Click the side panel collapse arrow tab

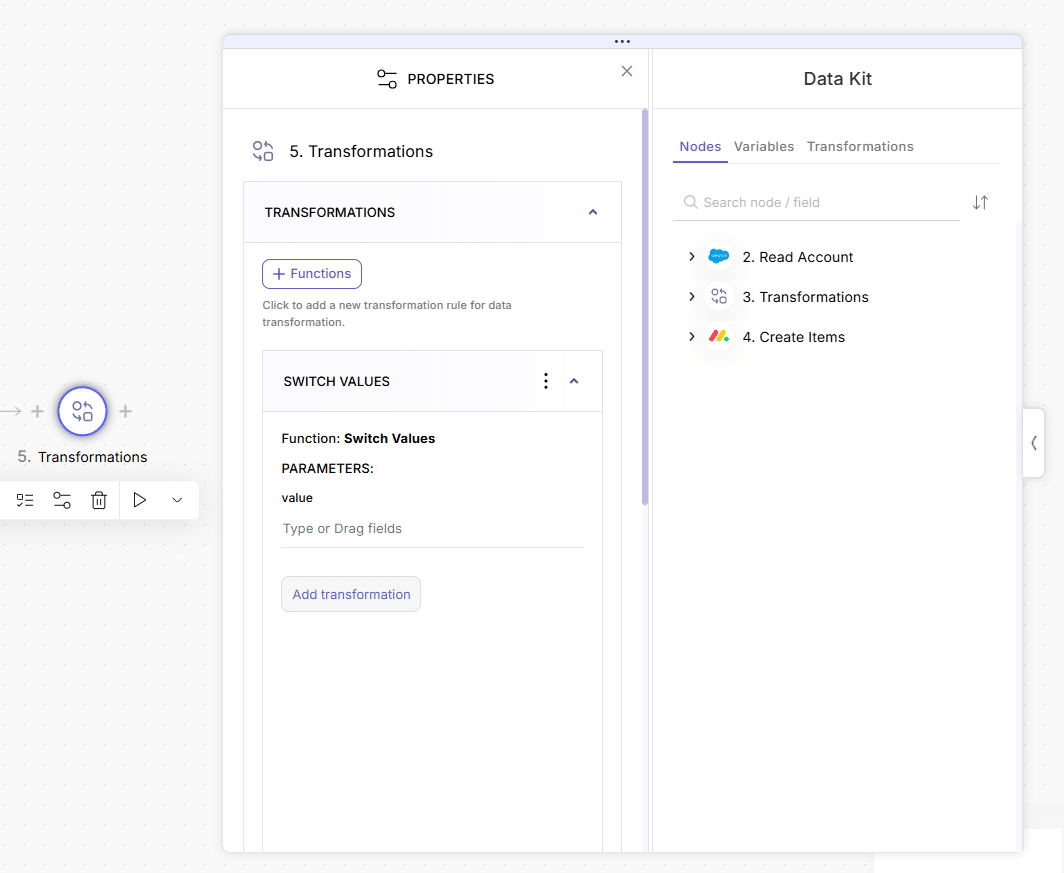[1033, 443]
